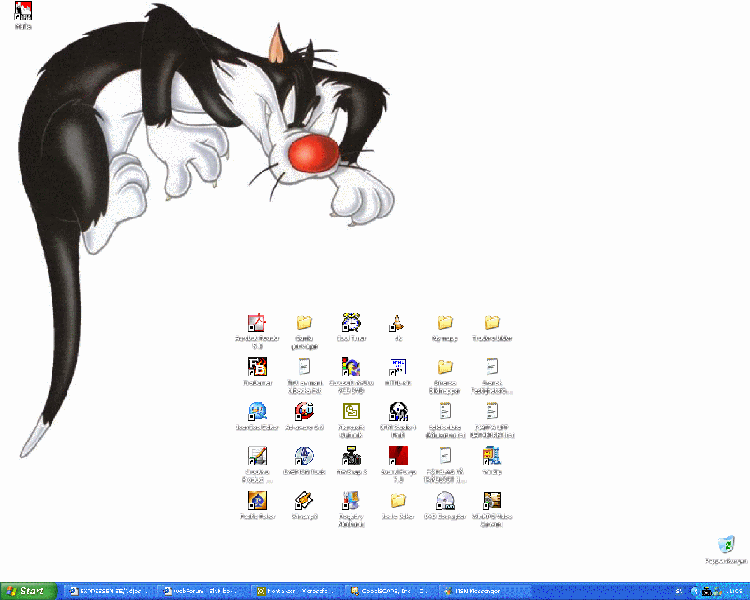Open the DVD Decrypter disc icon

pyautogui.click(x=445, y=500)
